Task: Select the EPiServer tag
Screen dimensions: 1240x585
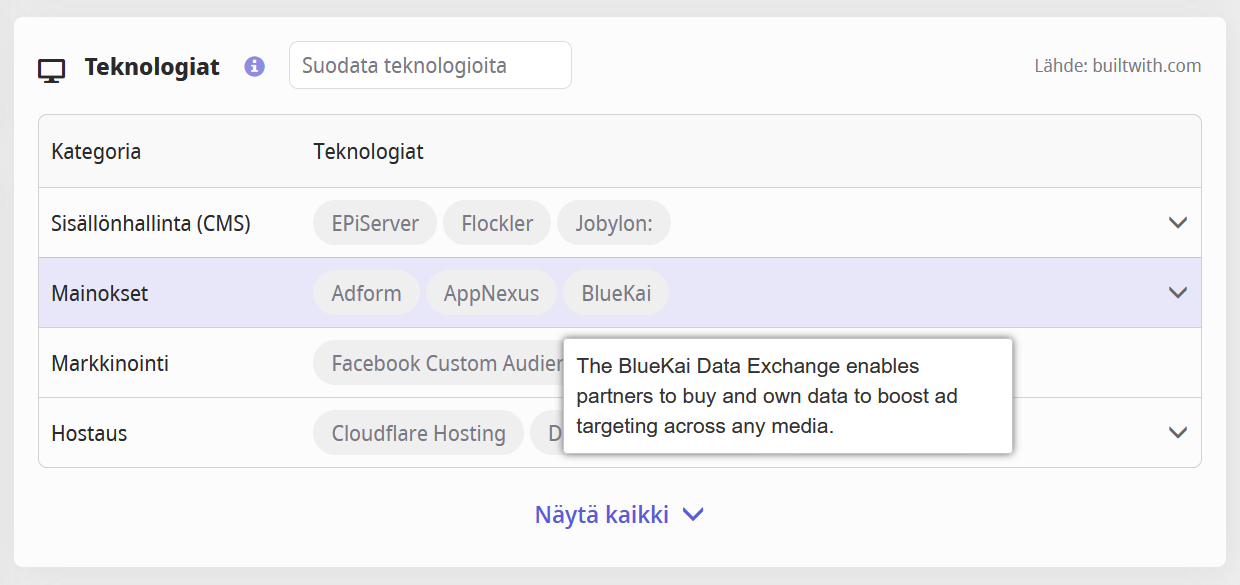Action: pos(375,223)
